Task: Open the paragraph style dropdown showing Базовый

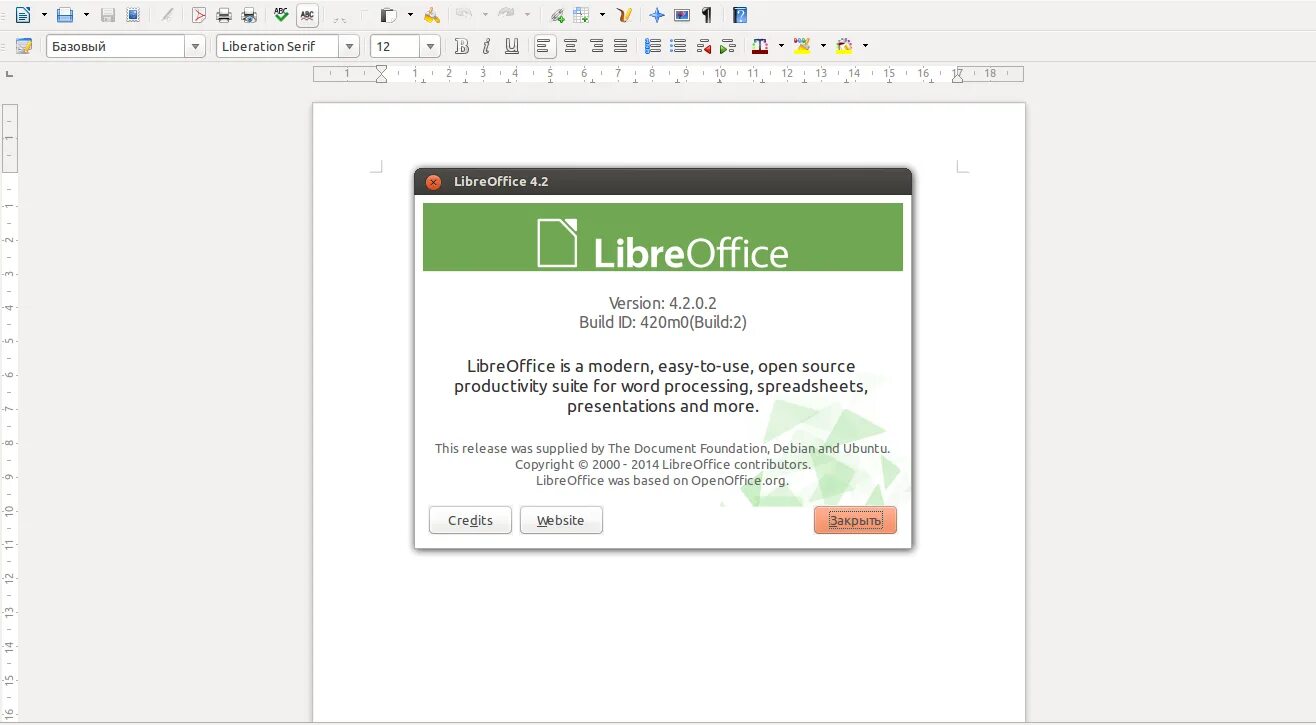Action: [195, 46]
